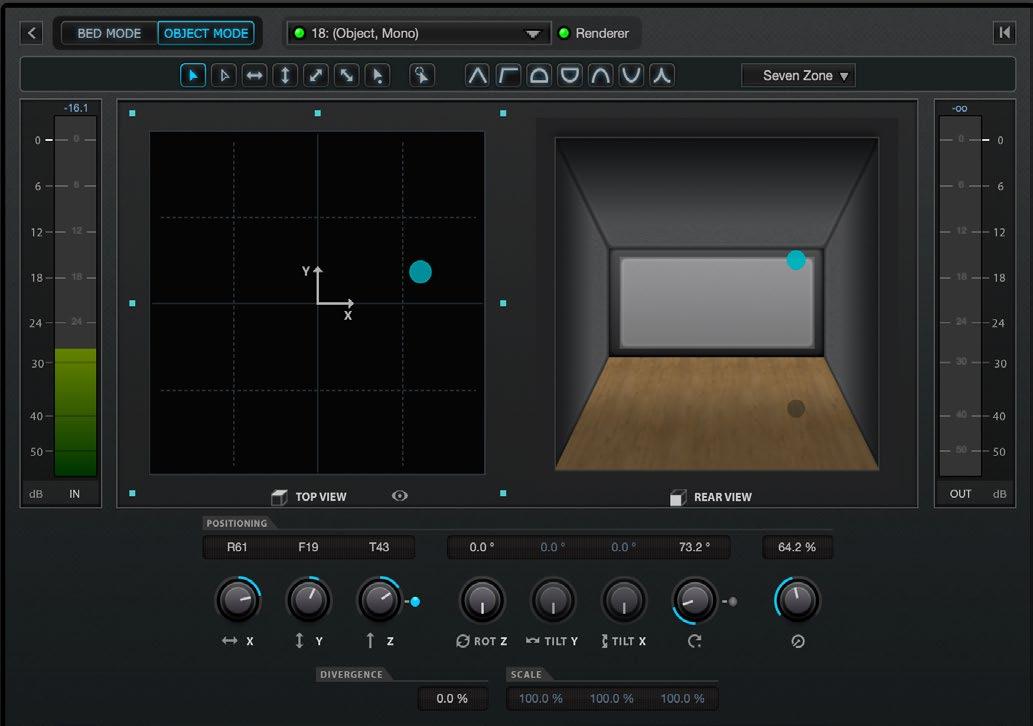The height and width of the screenshot is (726, 1033).
Task: Click the REAR VIEW label
Action: [x=723, y=497]
